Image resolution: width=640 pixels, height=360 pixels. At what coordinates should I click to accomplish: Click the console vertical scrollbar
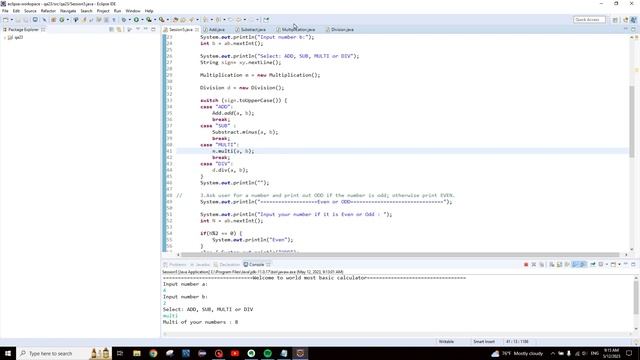point(636,298)
